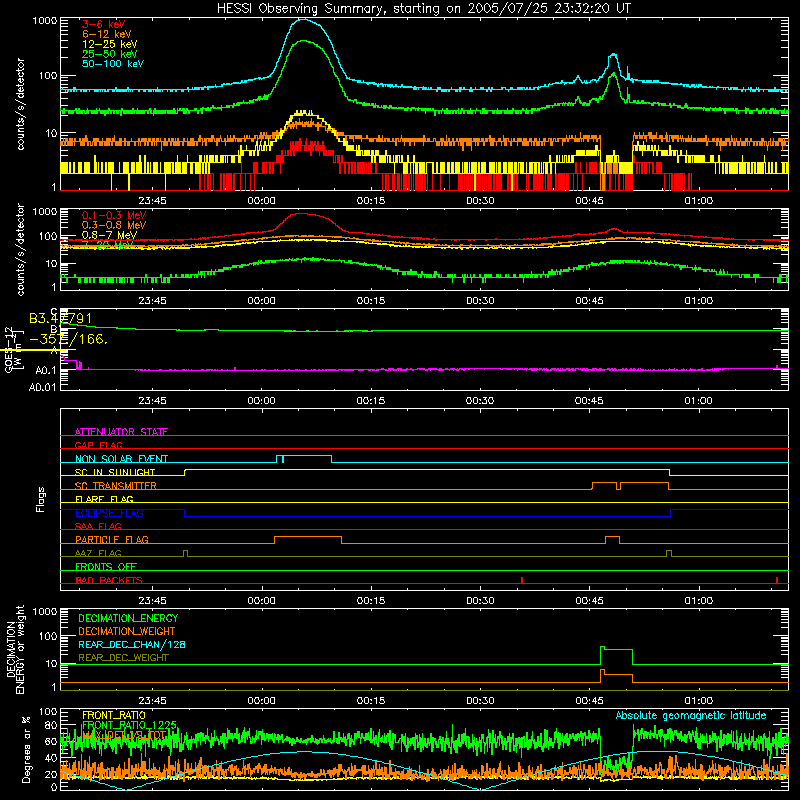800x800 pixels.
Task: Select the GAP_FLAG flag label
Action: click(98, 445)
